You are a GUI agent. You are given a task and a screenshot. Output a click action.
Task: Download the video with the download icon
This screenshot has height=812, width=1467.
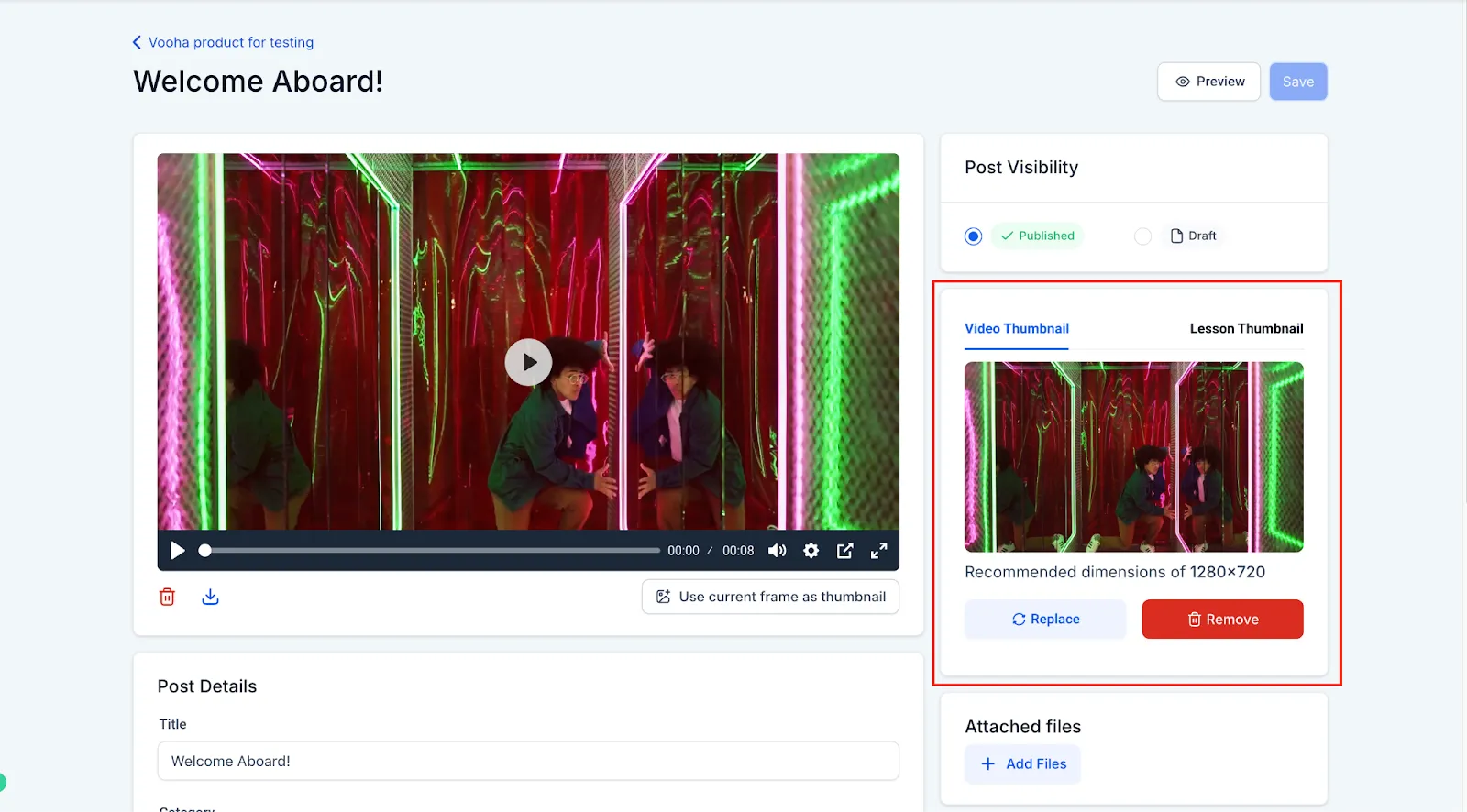click(210, 597)
